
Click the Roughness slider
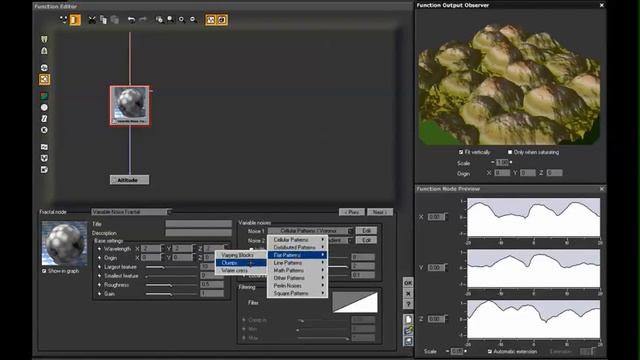pos(171,285)
